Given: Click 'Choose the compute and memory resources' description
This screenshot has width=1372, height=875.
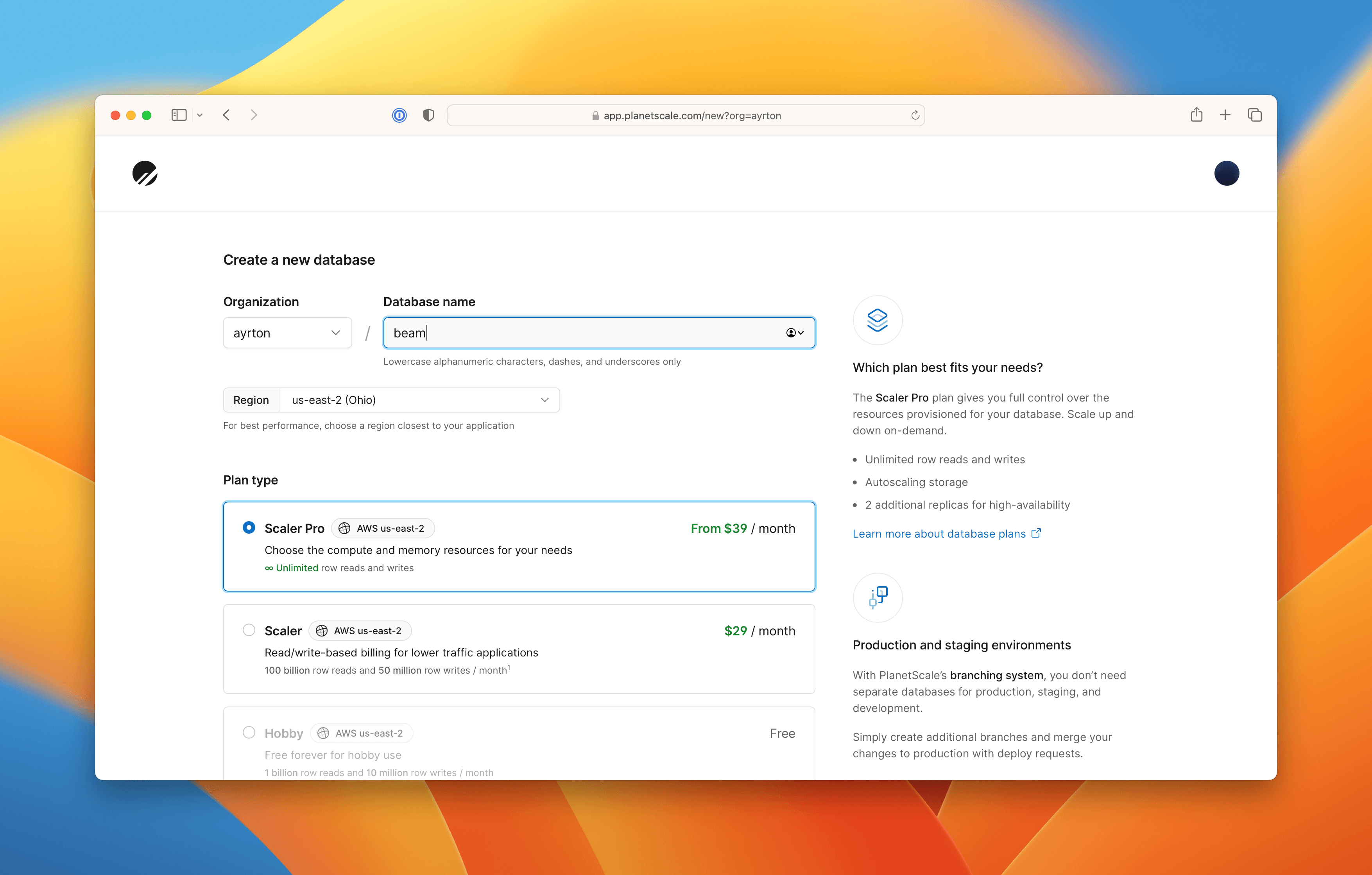Looking at the screenshot, I should coord(418,550).
